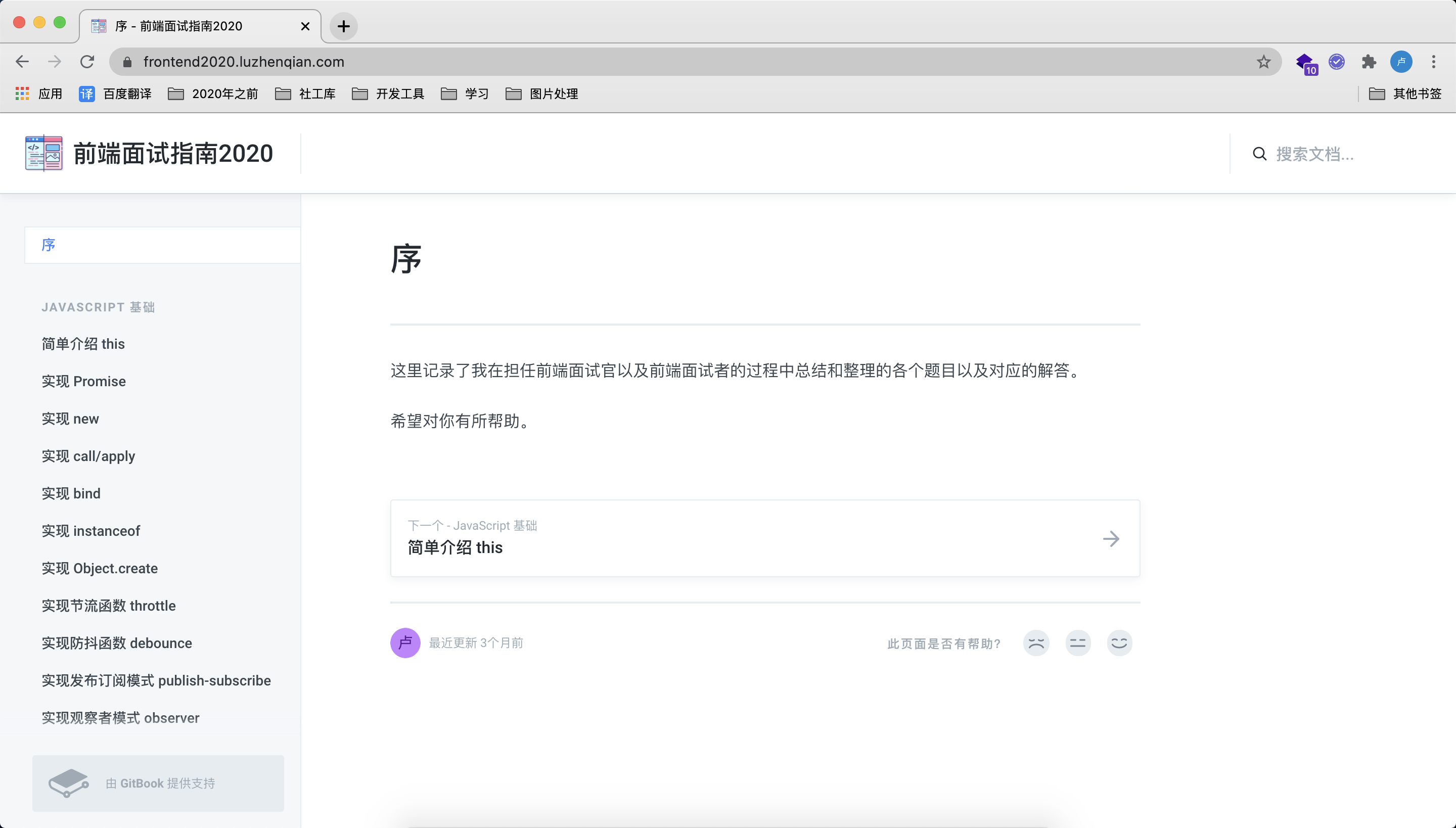1456x828 pixels.
Task: Click the 应用 apps grid icon
Action: (22, 93)
